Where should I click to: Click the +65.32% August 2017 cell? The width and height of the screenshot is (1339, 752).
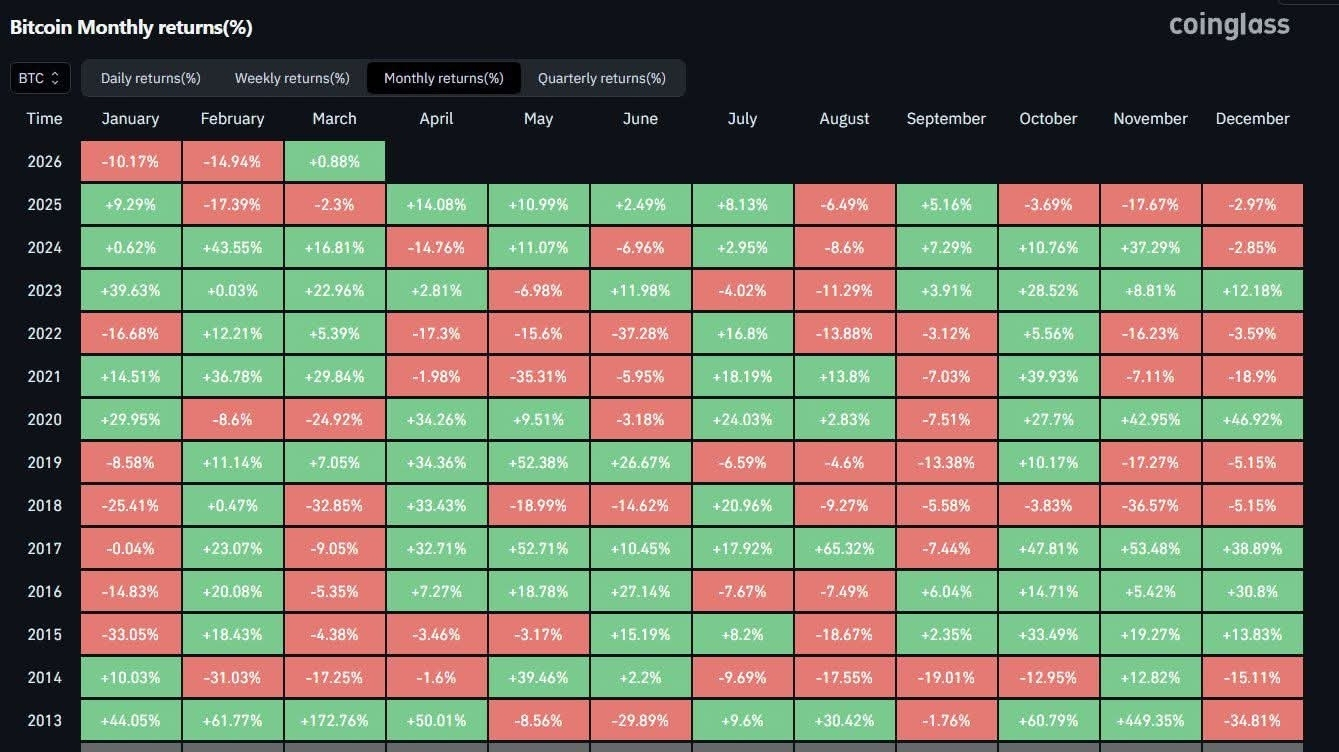pos(844,548)
